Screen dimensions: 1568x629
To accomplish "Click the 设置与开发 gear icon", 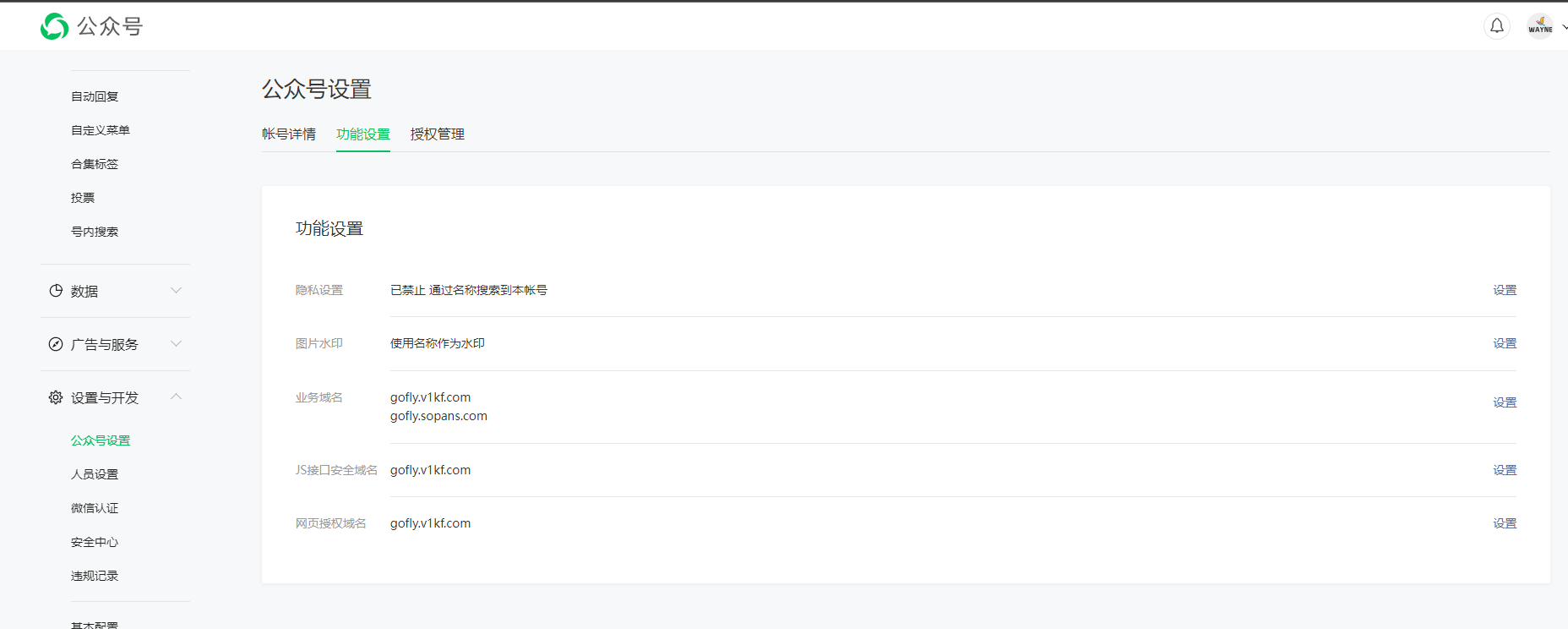I will [56, 397].
